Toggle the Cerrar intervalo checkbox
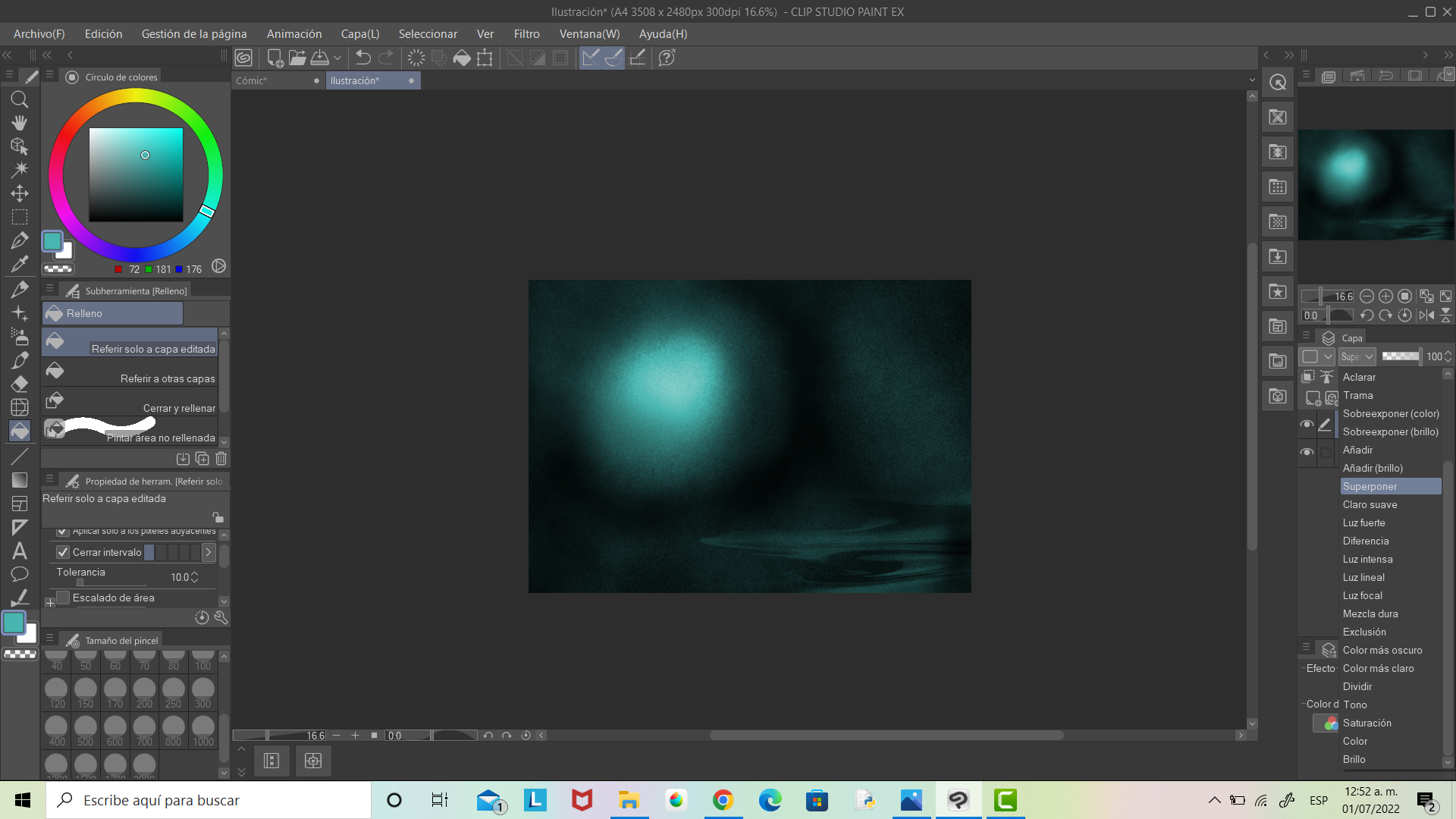1456x819 pixels. click(x=63, y=552)
